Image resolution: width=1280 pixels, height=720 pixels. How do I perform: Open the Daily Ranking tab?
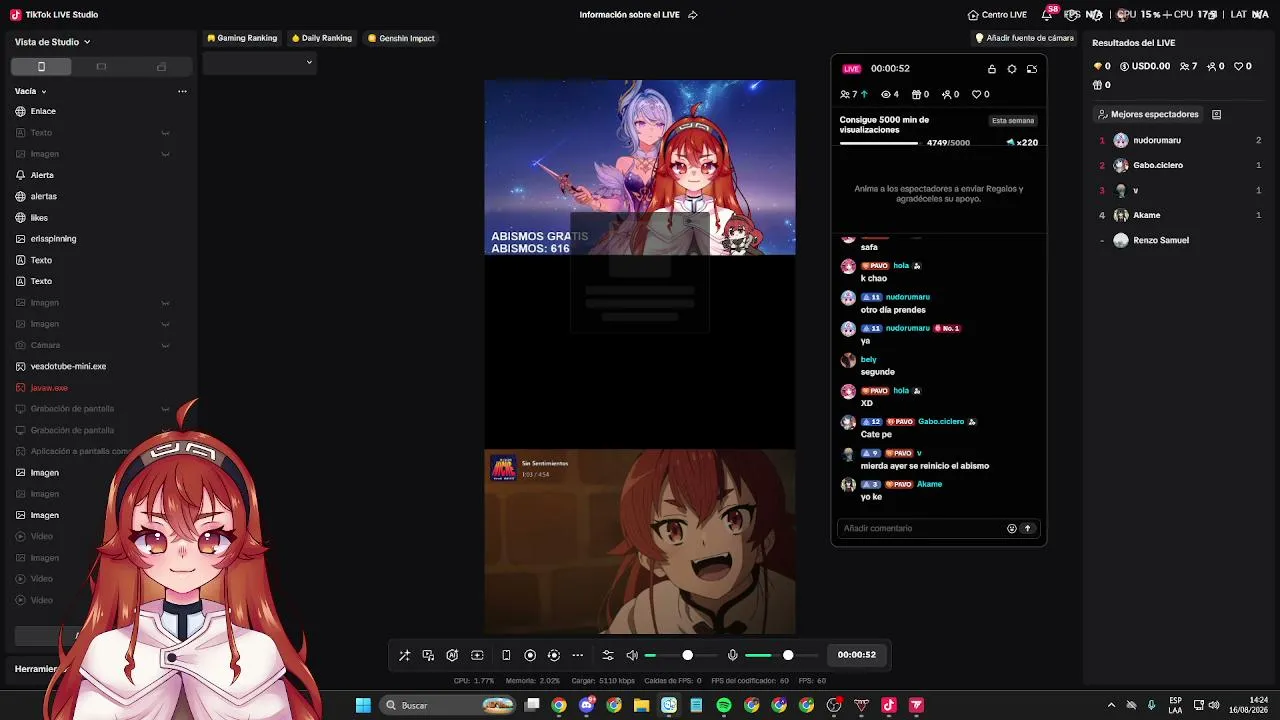[x=322, y=38]
